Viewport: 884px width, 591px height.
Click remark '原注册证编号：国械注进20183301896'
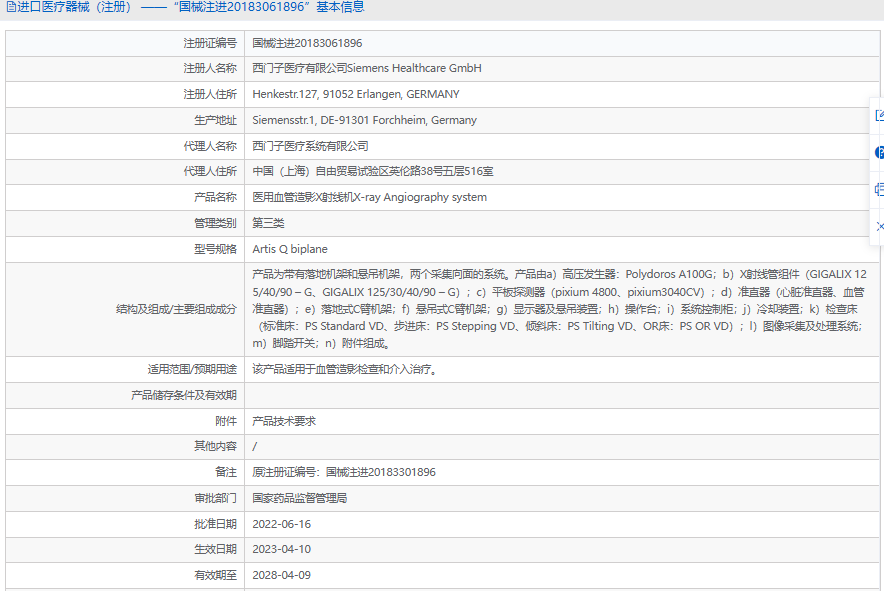click(x=344, y=472)
